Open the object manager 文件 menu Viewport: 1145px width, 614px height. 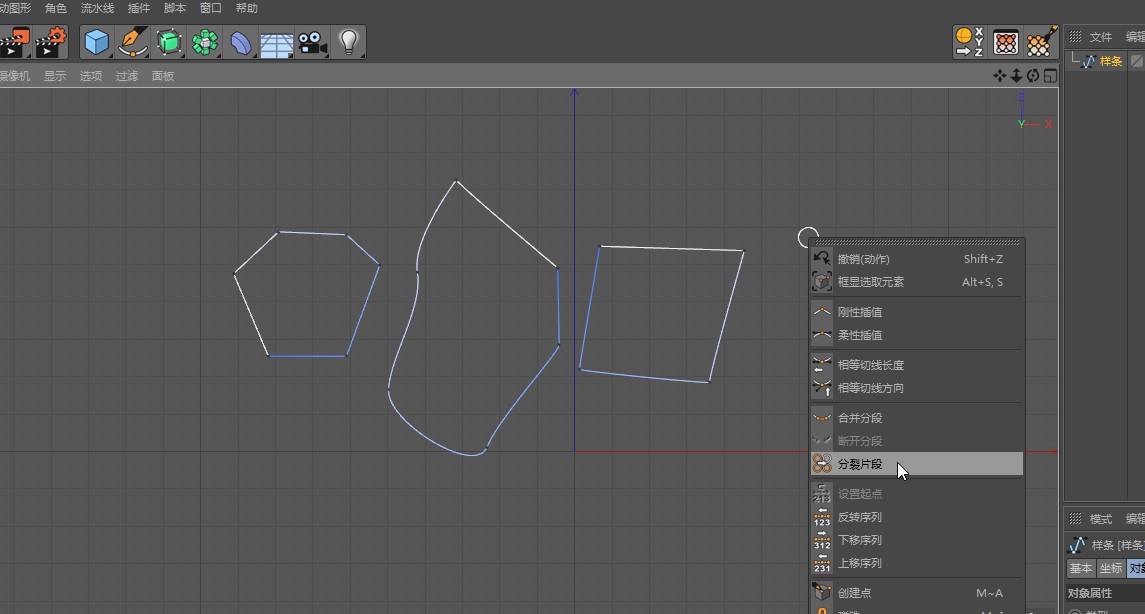point(1100,37)
